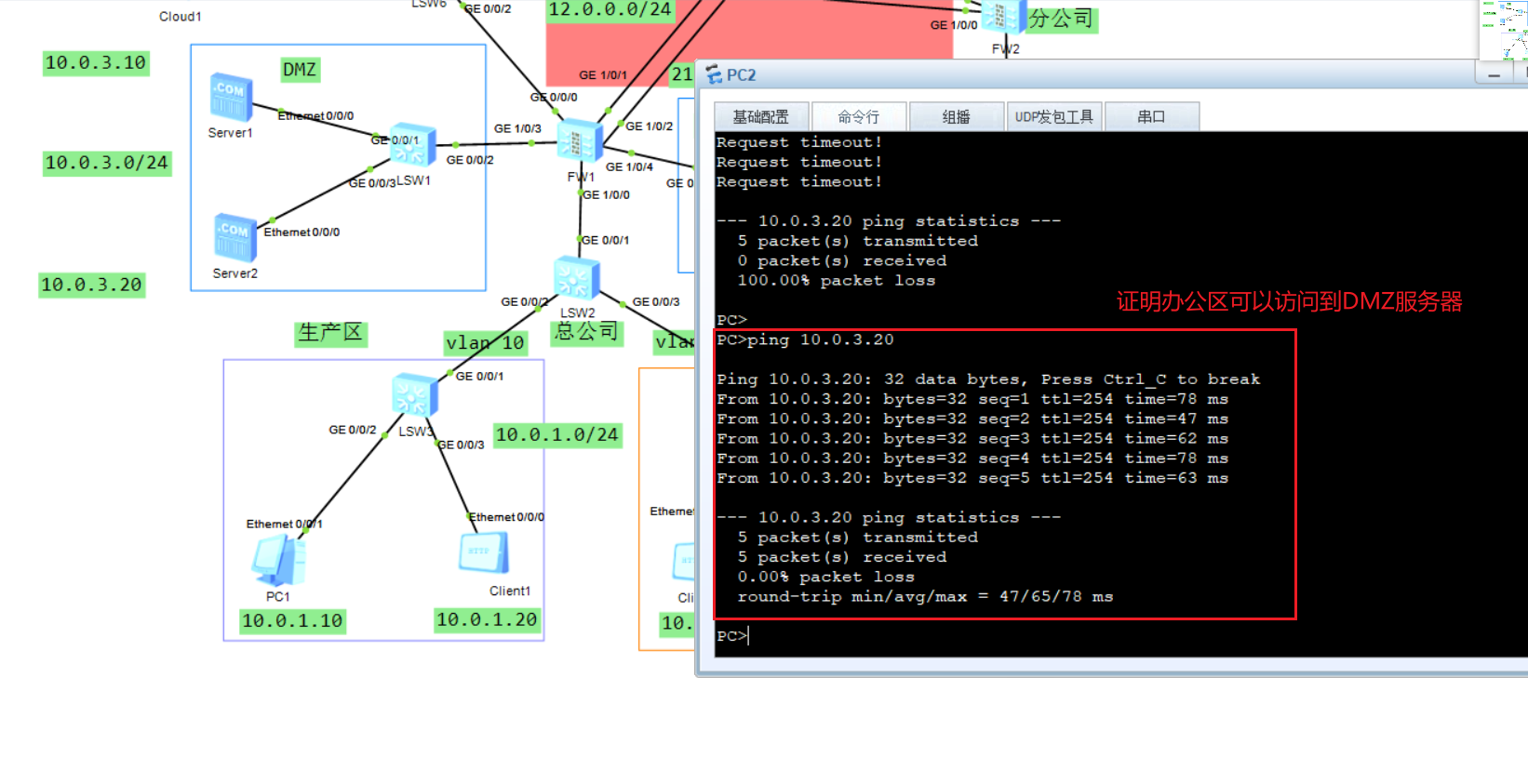Click the GE 0/0/3 port label under LSW3
Screen dimensions: 1528x784
coord(461,445)
